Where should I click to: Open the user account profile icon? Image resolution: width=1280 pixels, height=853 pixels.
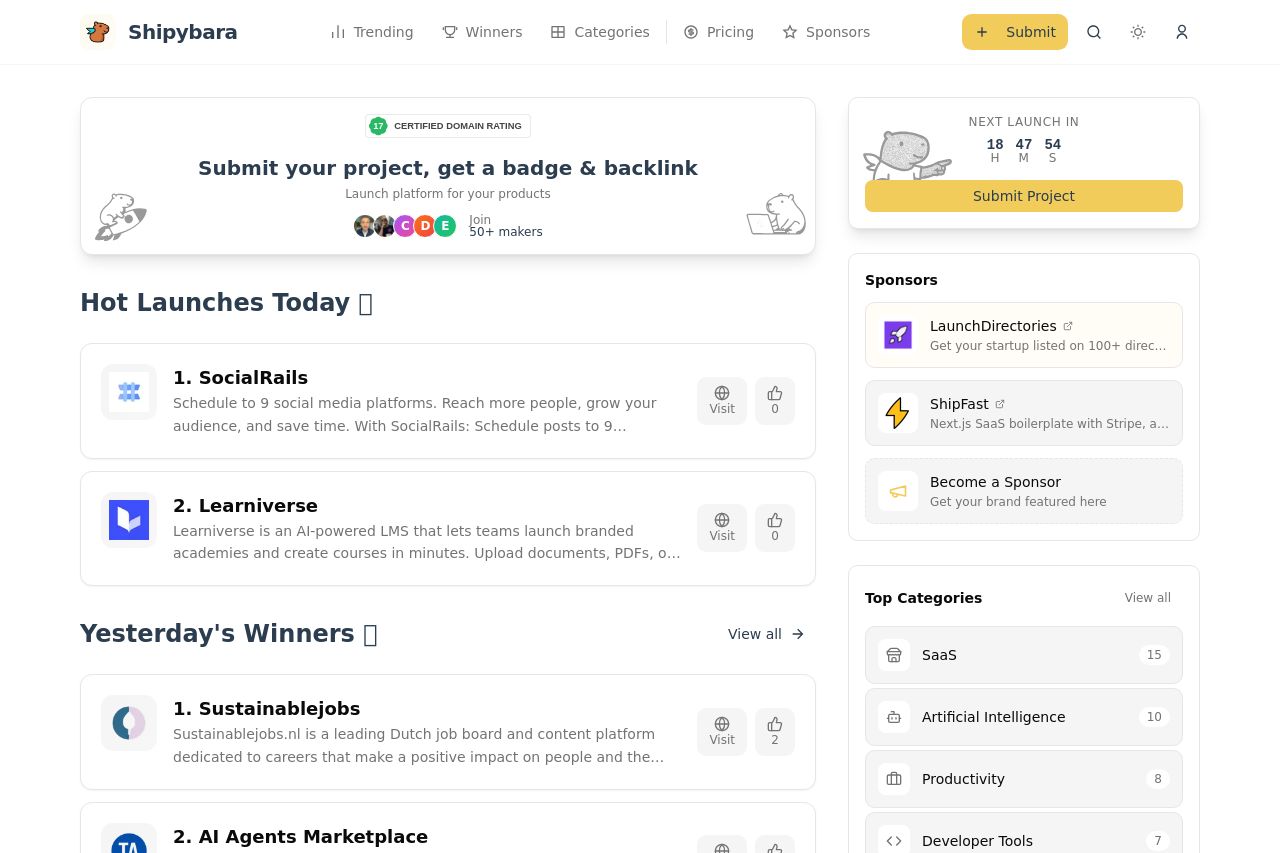click(1182, 32)
